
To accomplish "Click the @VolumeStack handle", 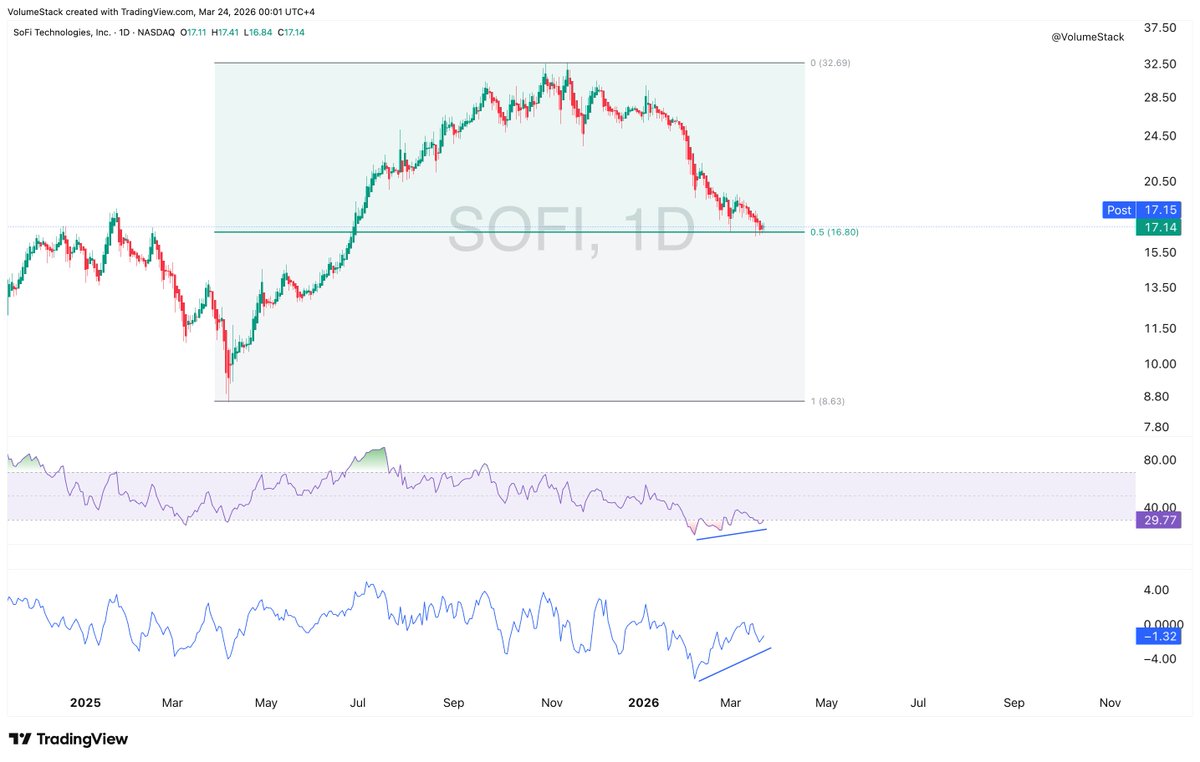I will pos(1088,37).
